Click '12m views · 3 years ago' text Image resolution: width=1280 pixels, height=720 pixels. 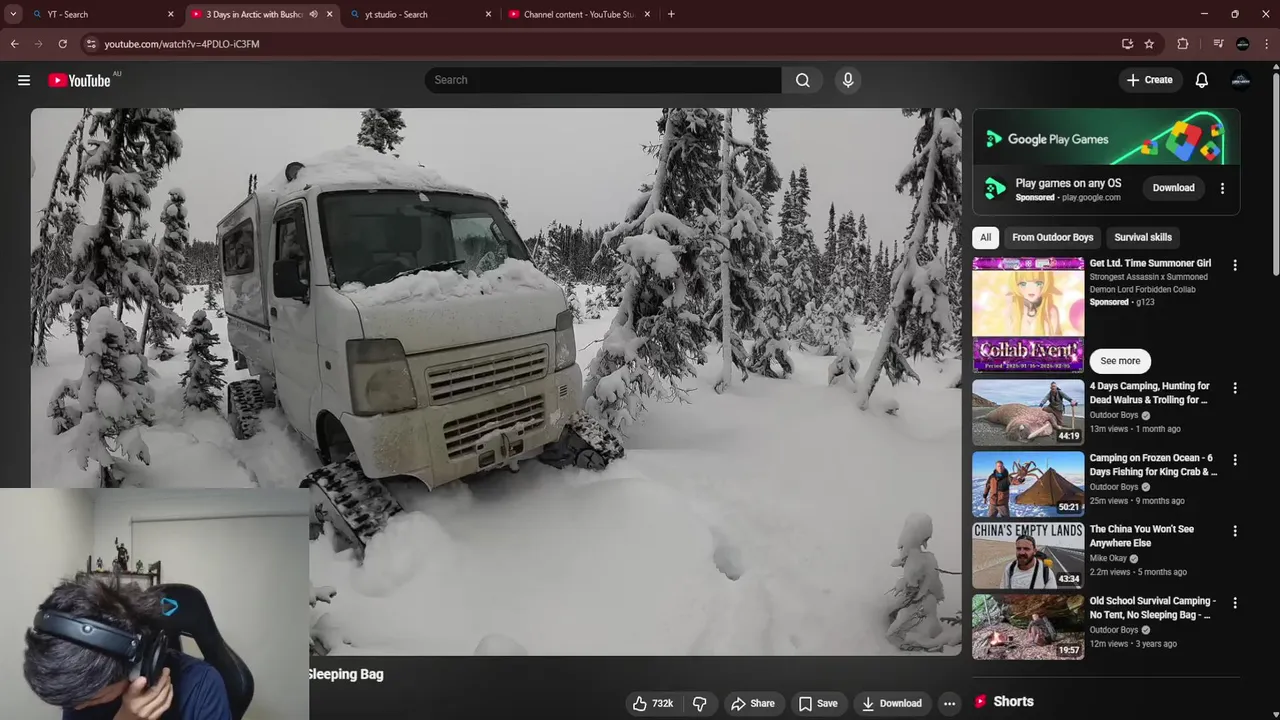click(x=1133, y=644)
